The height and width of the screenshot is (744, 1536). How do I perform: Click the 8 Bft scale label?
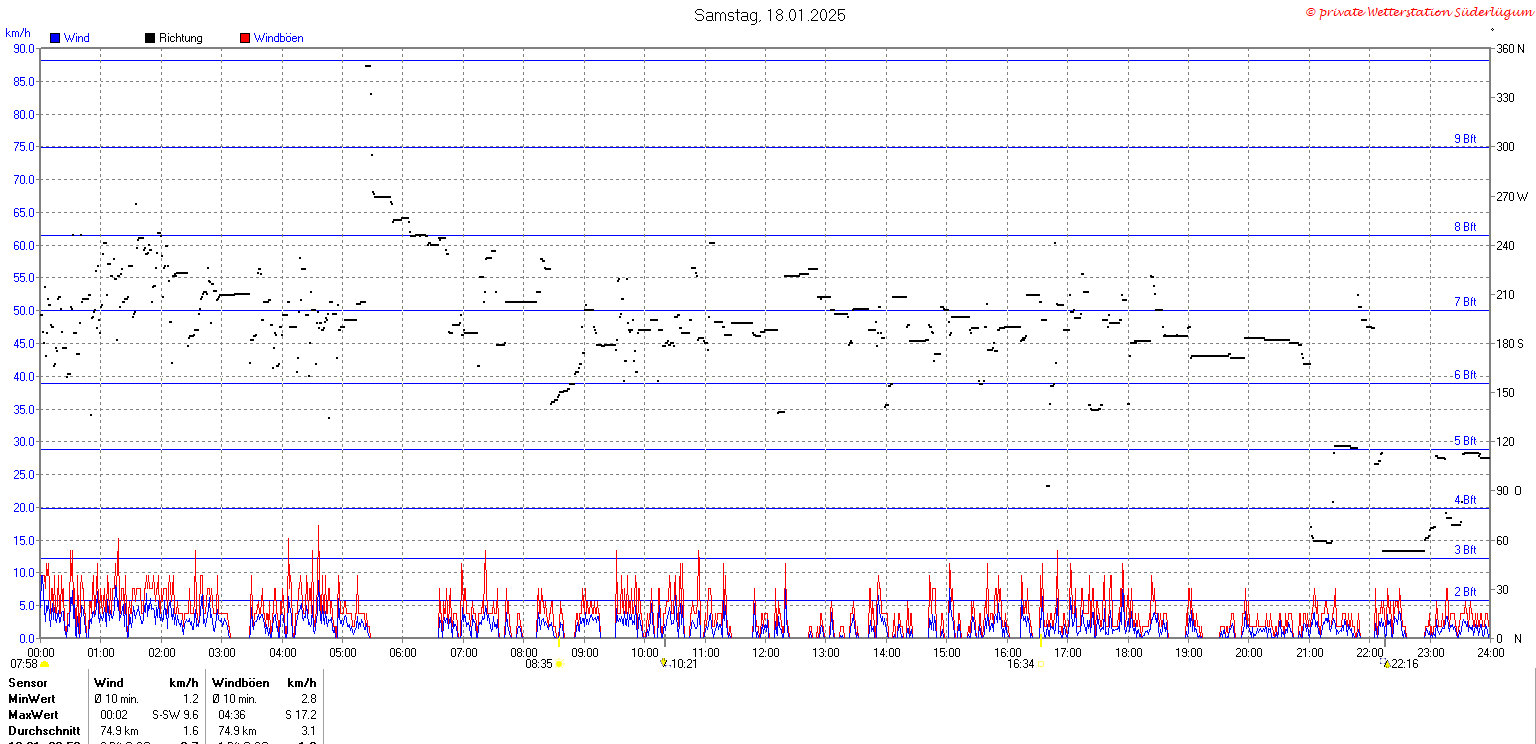click(x=1465, y=227)
